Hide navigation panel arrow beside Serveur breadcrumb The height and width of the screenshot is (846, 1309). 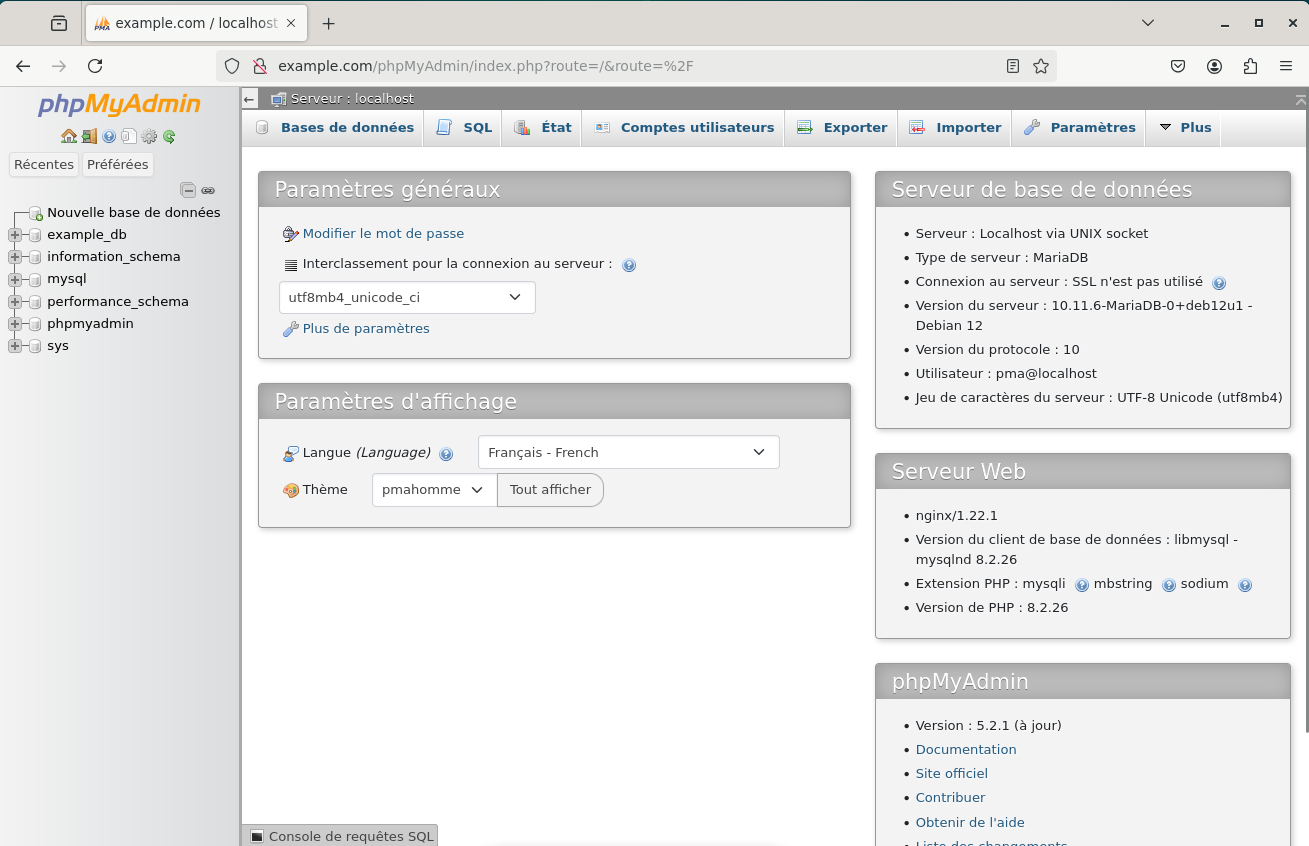tap(250, 99)
